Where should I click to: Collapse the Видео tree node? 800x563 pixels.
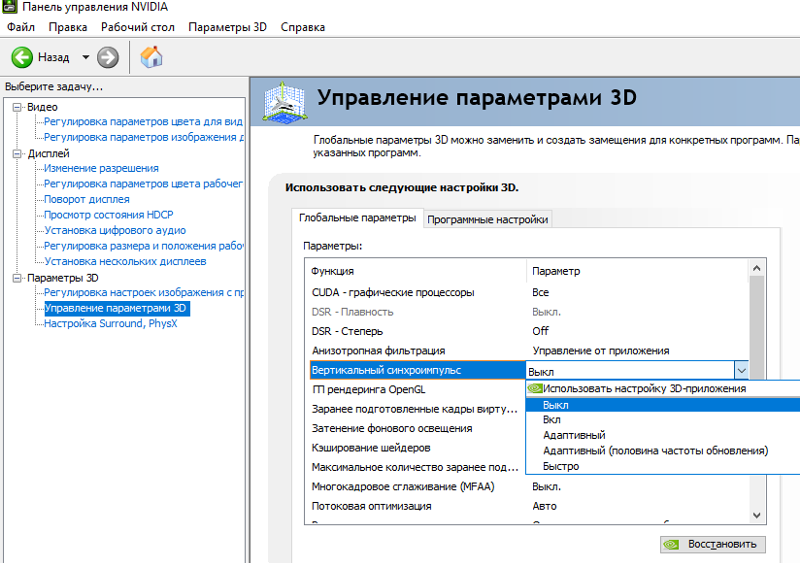click(x=17, y=107)
